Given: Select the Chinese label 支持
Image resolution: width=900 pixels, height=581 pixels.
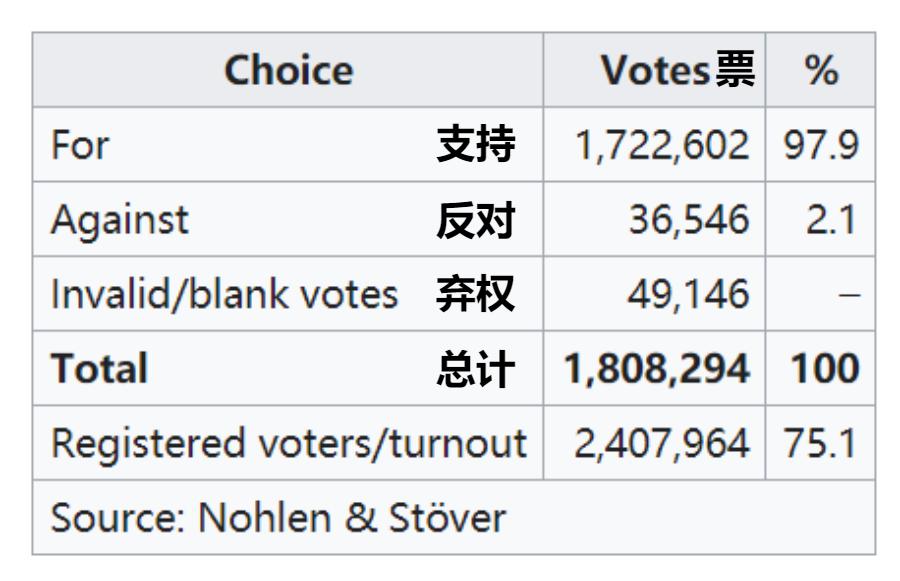Looking at the screenshot, I should [x=476, y=146].
